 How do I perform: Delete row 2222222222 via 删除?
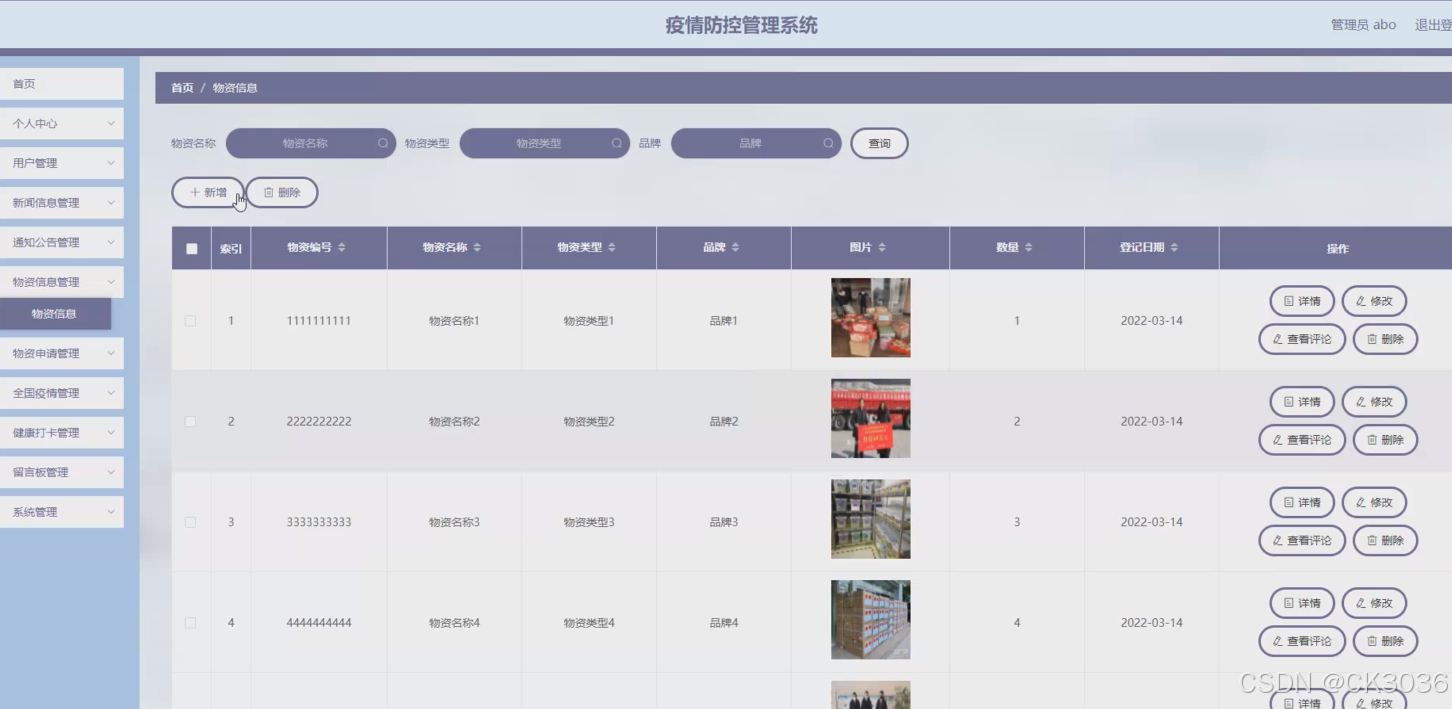1385,440
